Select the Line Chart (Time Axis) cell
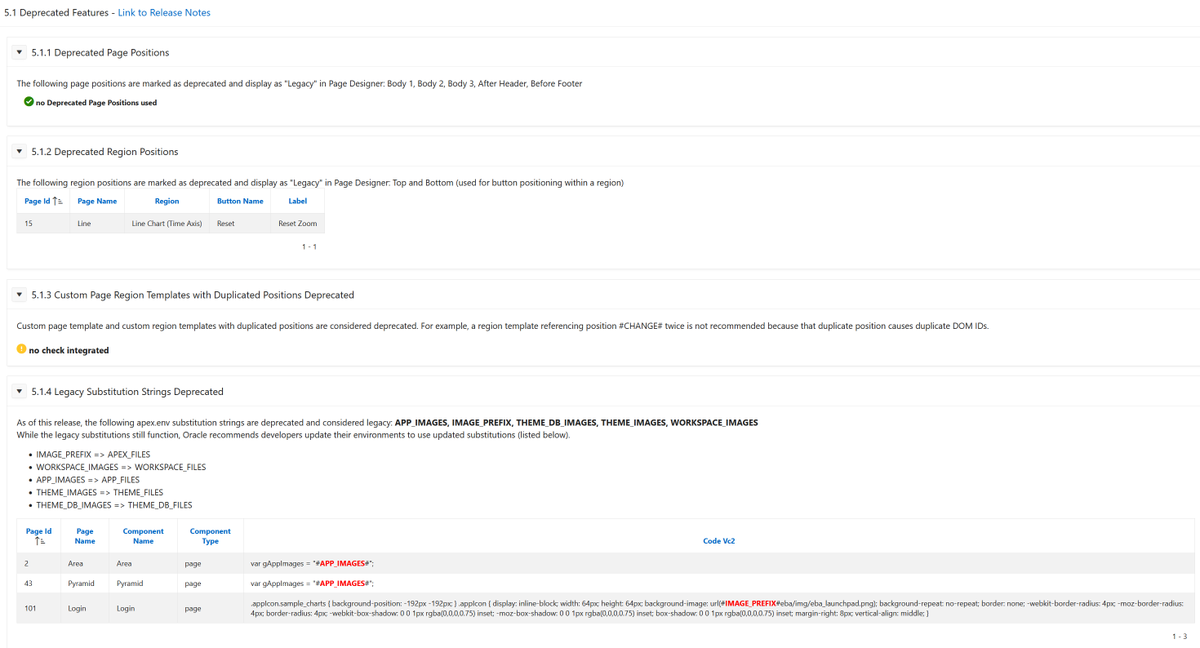This screenshot has height=648, width=1200. tap(167, 224)
